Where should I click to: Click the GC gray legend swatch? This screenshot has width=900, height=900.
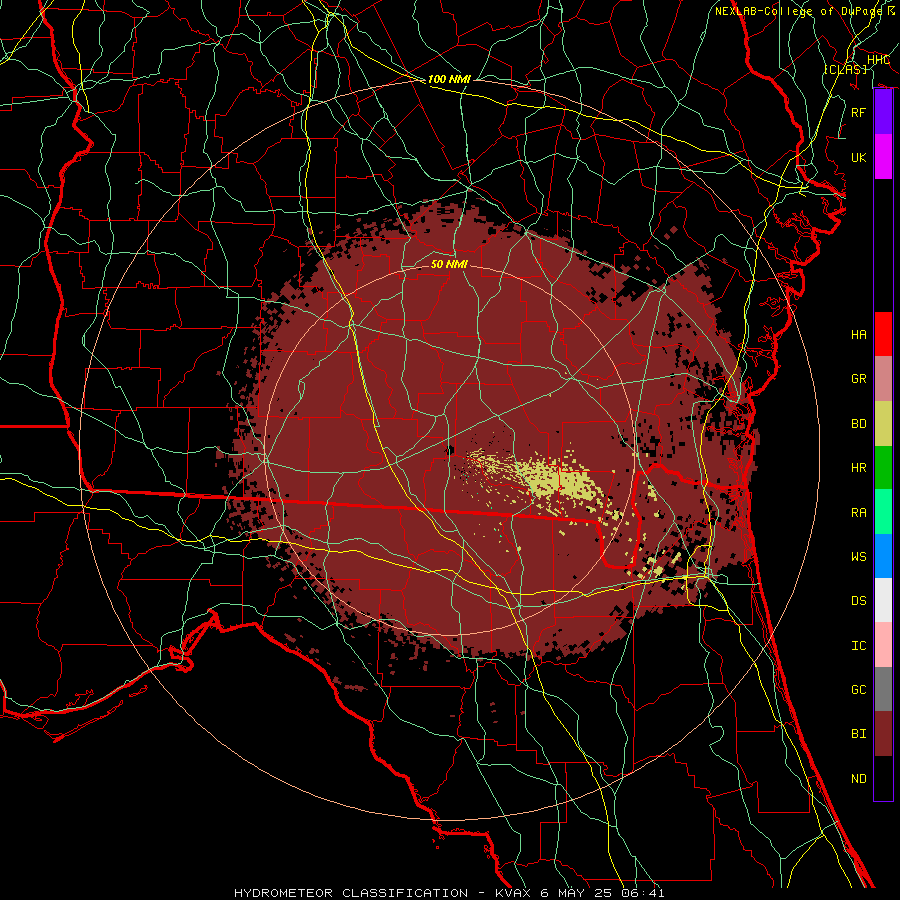pyautogui.click(x=883, y=689)
